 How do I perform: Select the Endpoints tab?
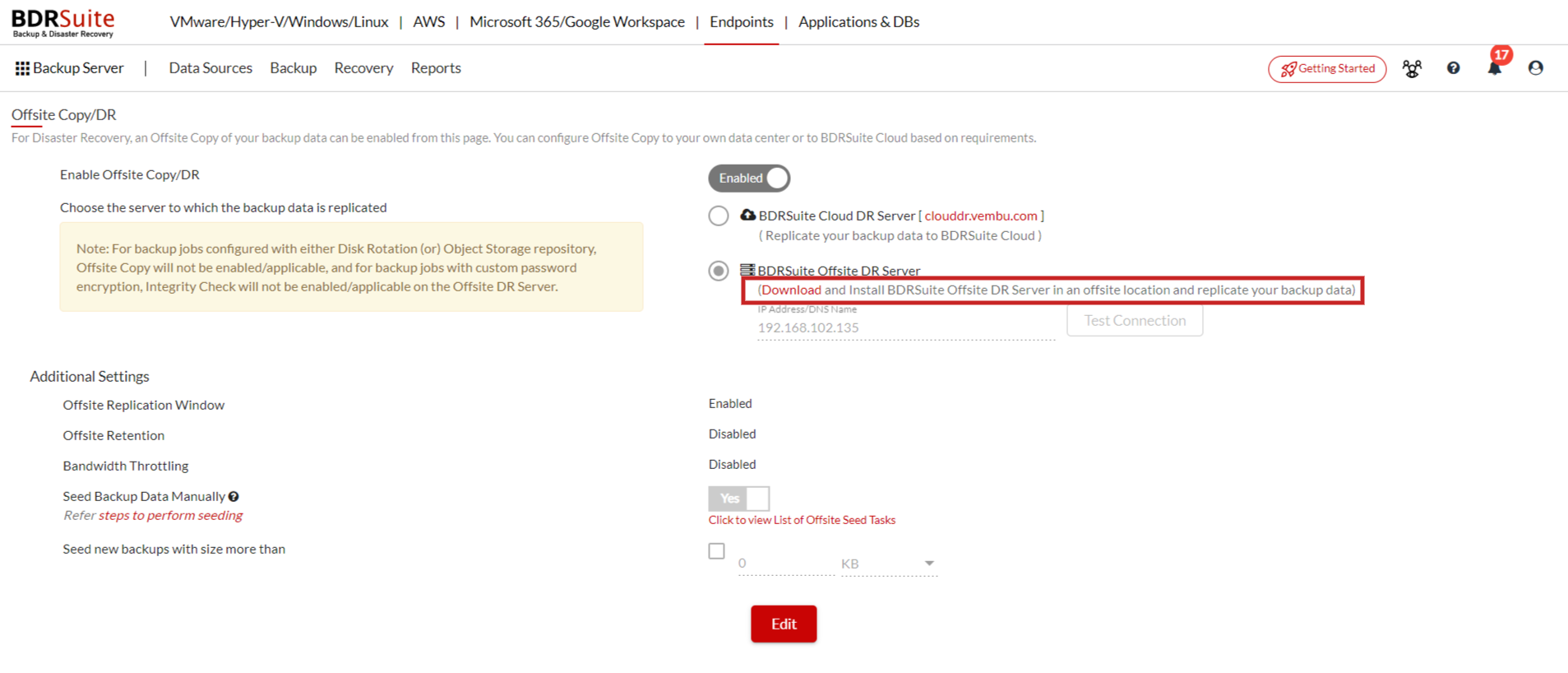click(x=742, y=22)
